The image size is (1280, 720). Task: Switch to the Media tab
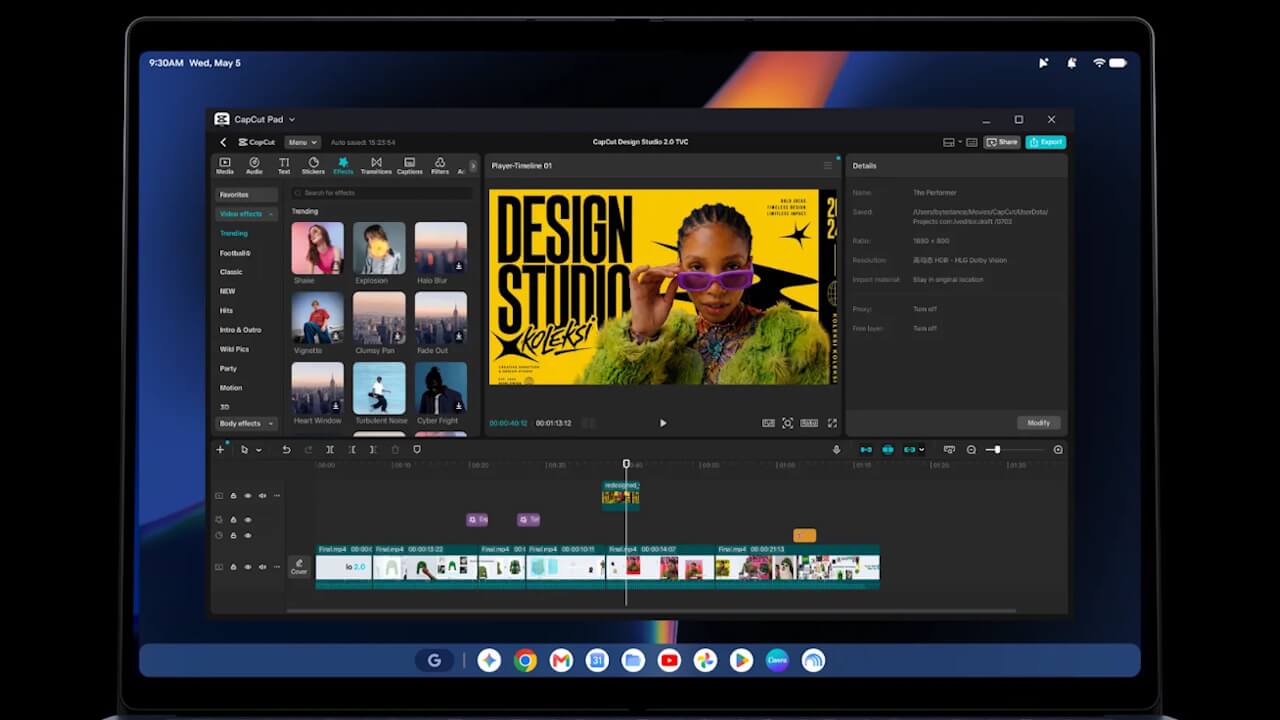[x=225, y=166]
